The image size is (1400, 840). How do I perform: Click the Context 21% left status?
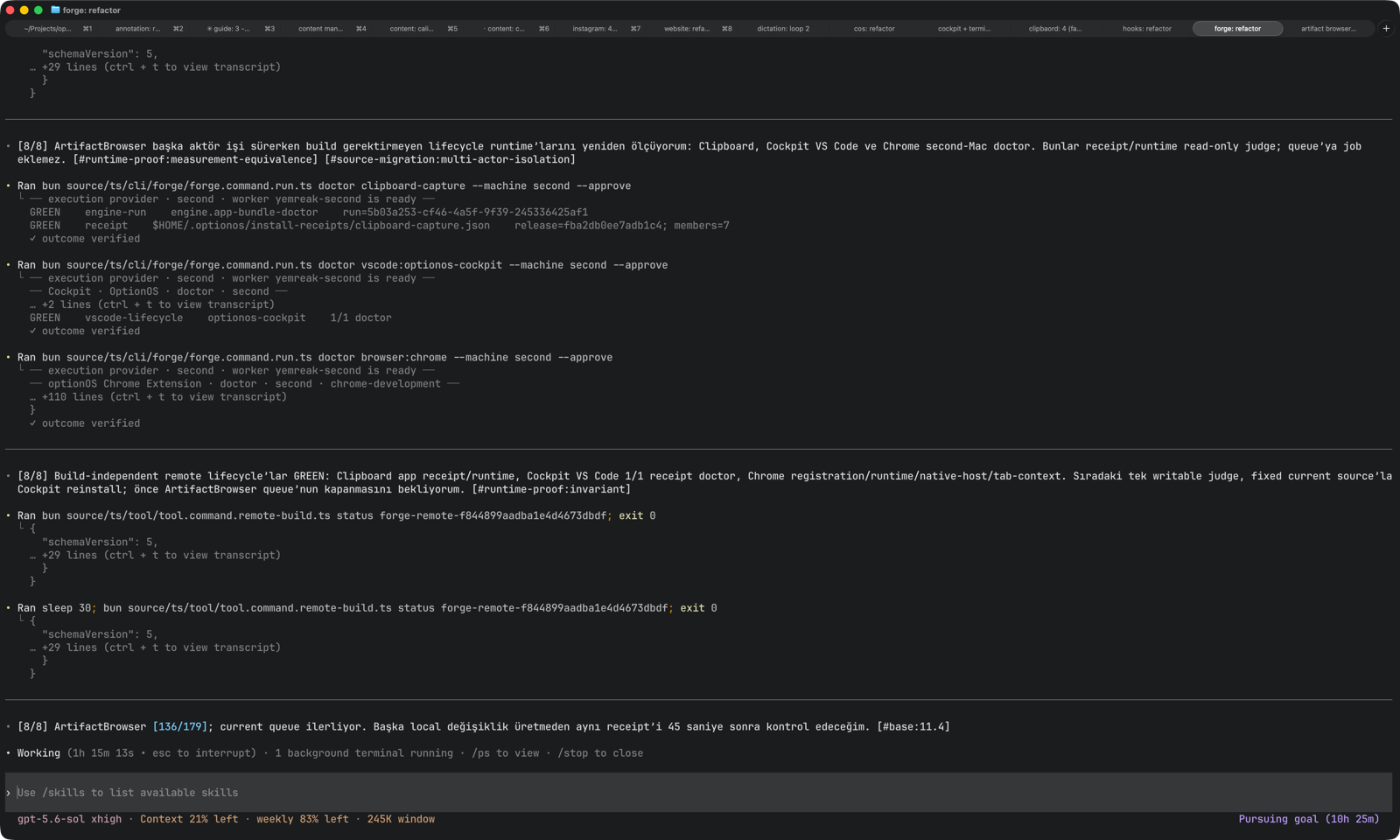coord(189,820)
